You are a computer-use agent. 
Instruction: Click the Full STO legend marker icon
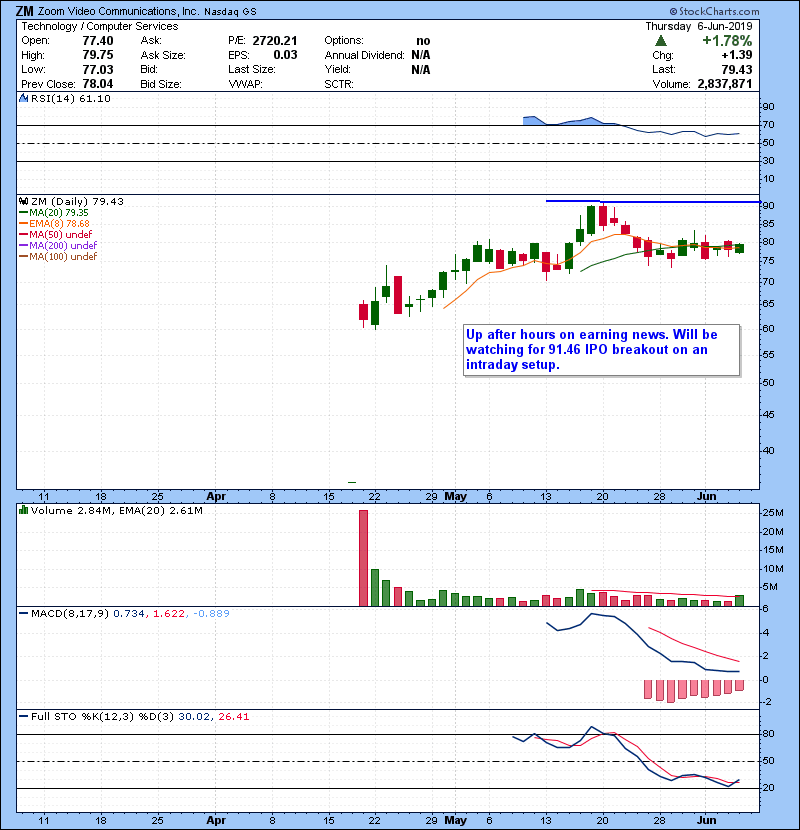(x=23, y=717)
